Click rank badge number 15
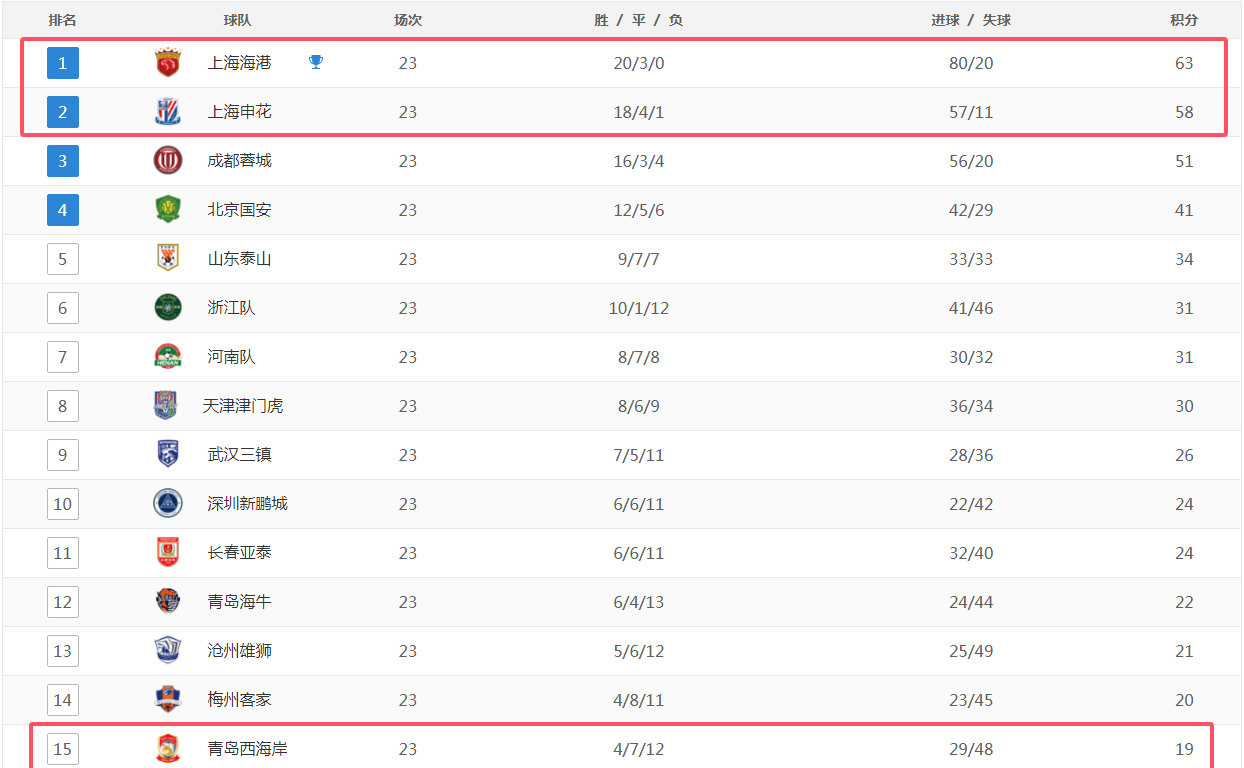Viewport: 1244px width, 768px height. (63, 749)
